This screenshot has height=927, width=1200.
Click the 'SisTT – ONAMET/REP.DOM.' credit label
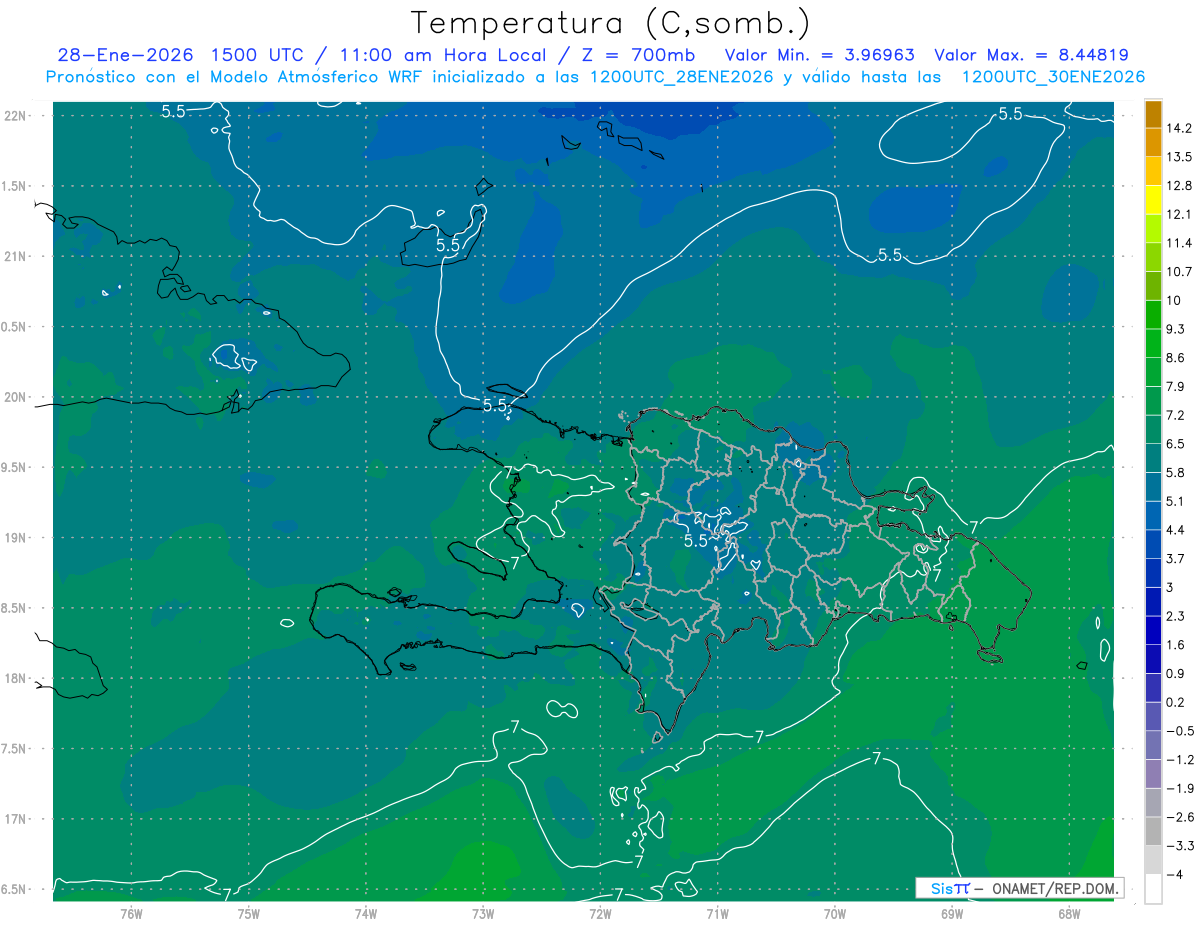click(x=1020, y=888)
